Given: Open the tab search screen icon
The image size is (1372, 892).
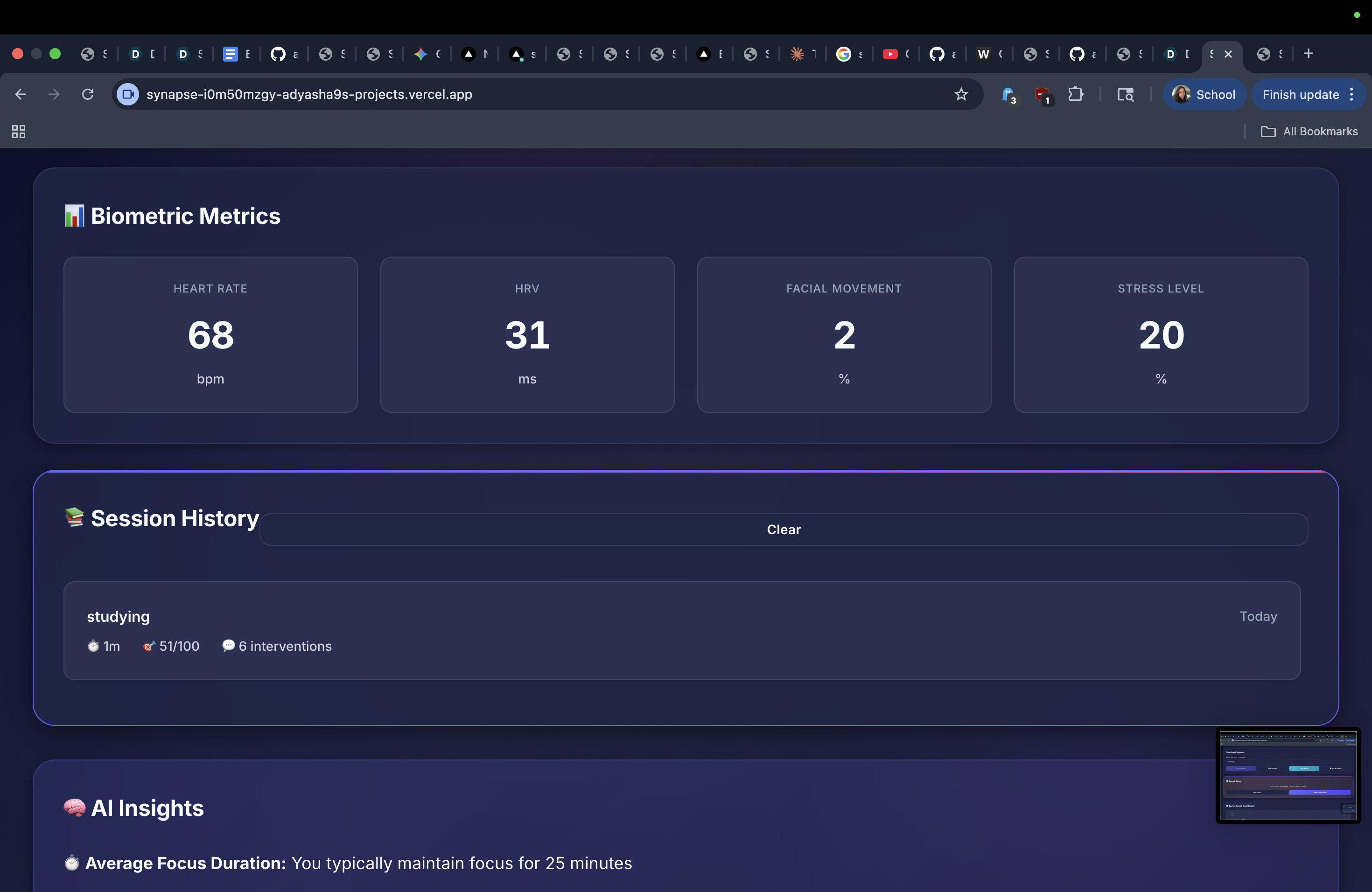Looking at the screenshot, I should (x=1125, y=94).
